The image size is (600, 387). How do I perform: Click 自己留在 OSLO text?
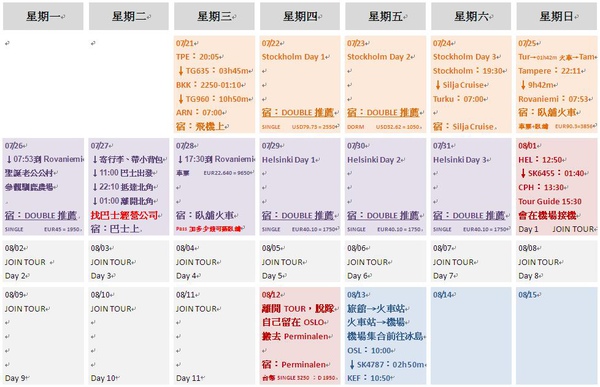coord(293,322)
